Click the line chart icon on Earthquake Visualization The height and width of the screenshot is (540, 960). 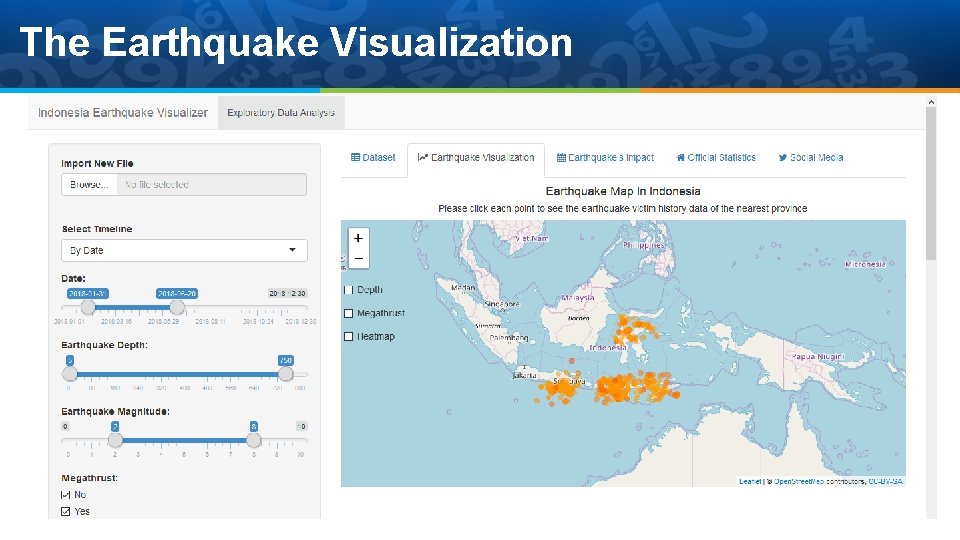(422, 157)
